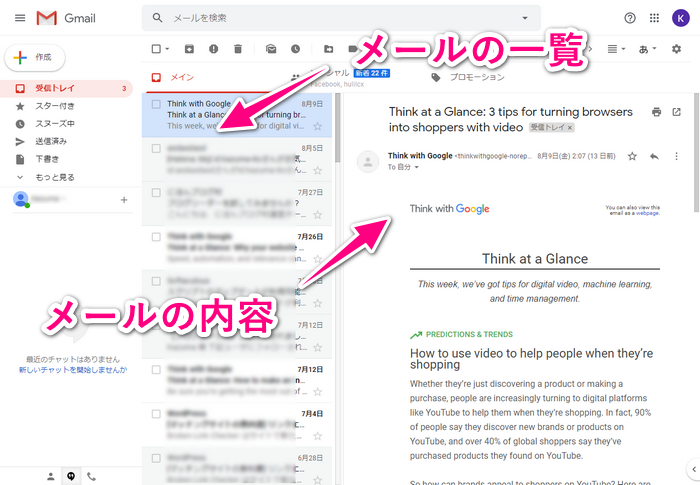Image resolution: width=700 pixels, height=485 pixels.
Task: Open the account avatar K
Action: tap(680, 18)
